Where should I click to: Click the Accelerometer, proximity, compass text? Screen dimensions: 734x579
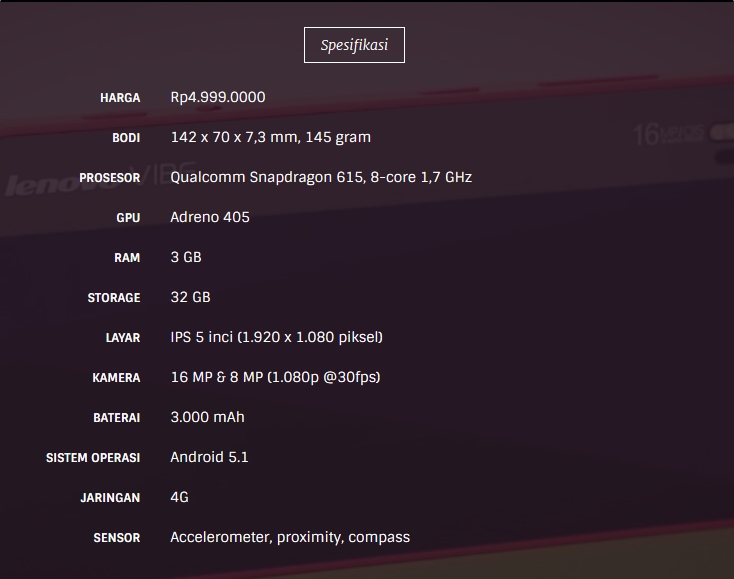pos(290,537)
